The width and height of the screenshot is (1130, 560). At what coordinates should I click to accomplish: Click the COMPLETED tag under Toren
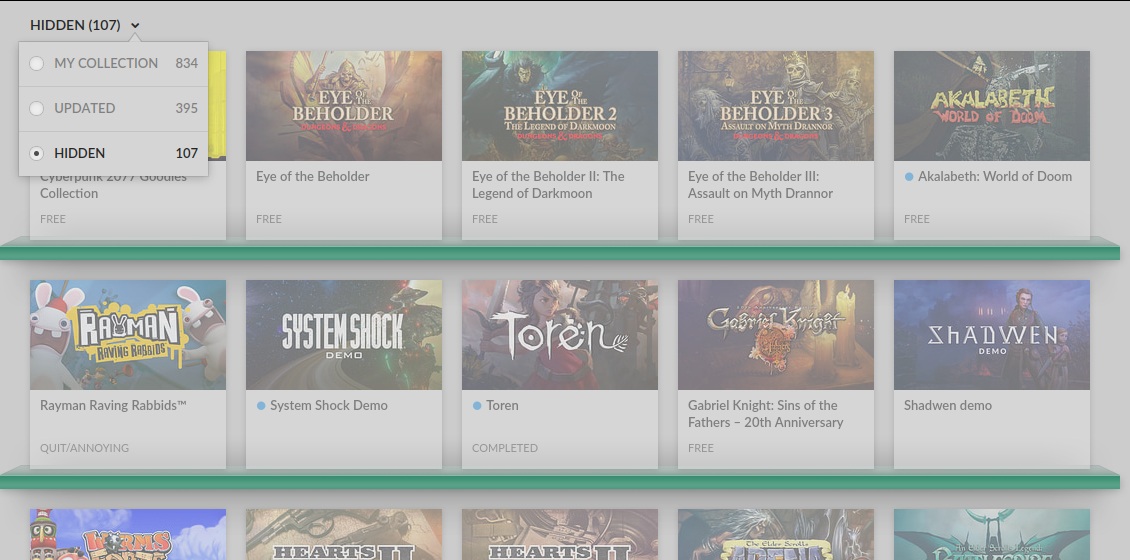pyautogui.click(x=504, y=448)
